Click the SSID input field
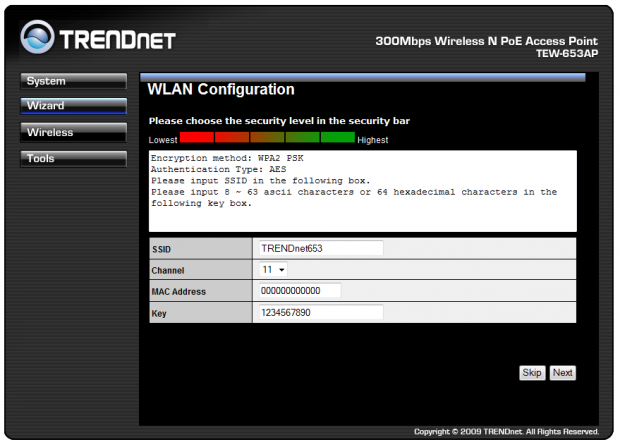The height and width of the screenshot is (447, 620). pos(321,248)
